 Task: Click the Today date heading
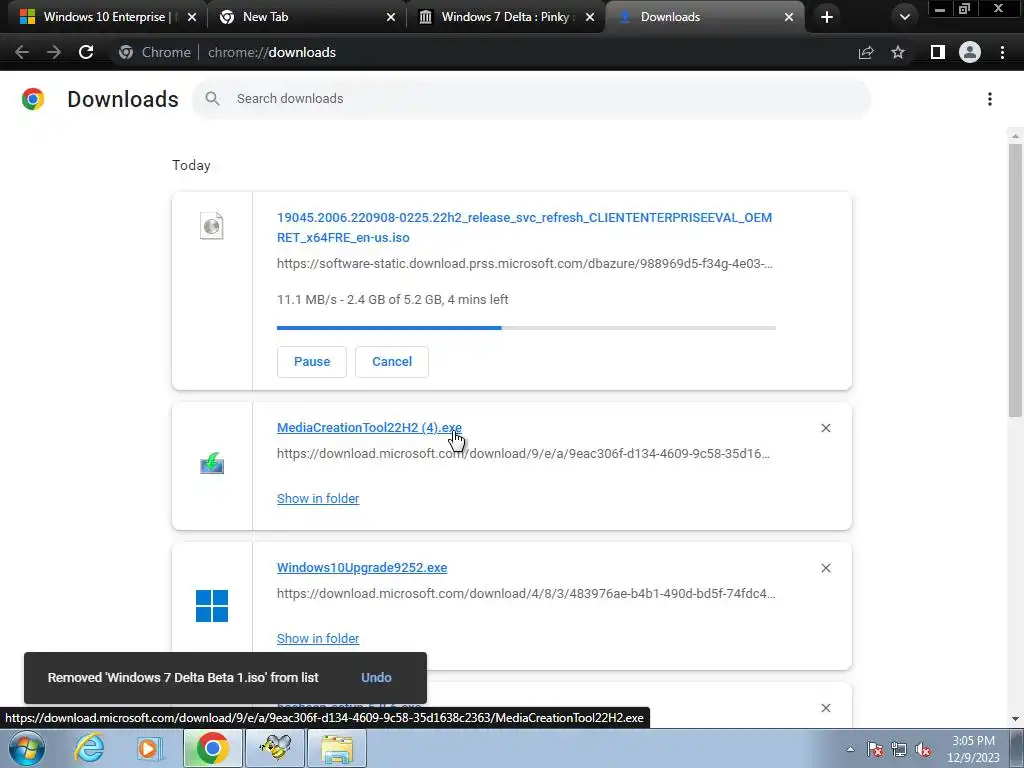[191, 165]
